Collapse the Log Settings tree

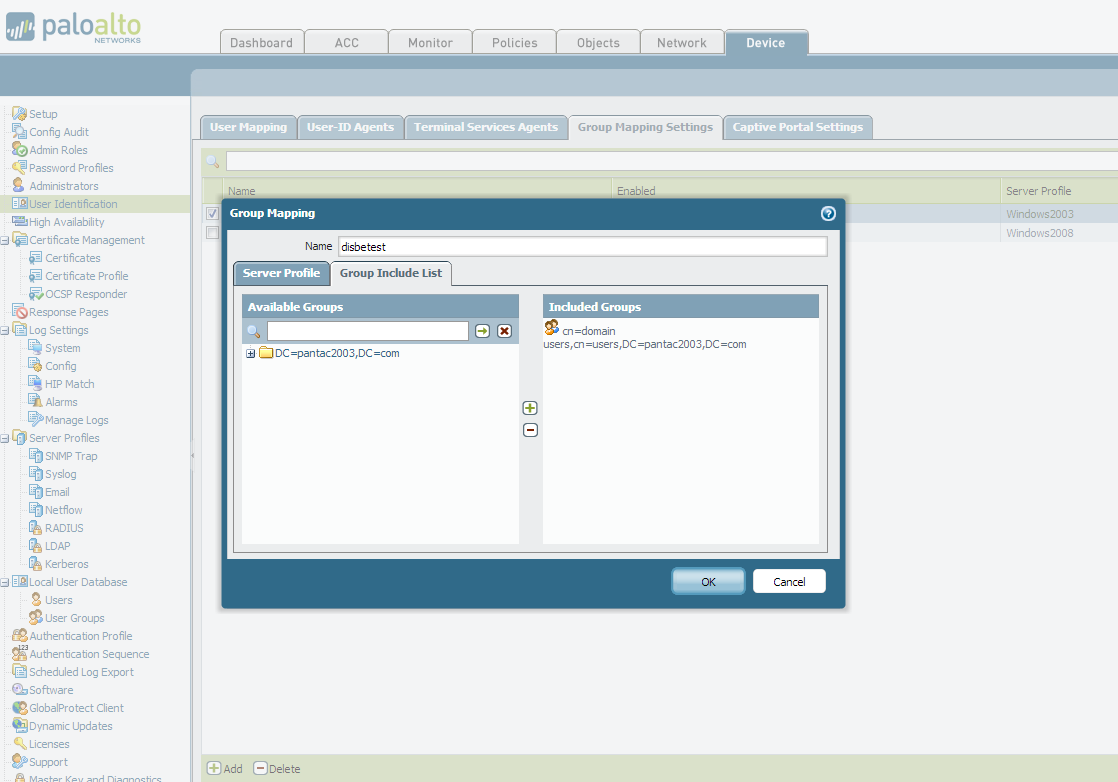(x=4, y=330)
